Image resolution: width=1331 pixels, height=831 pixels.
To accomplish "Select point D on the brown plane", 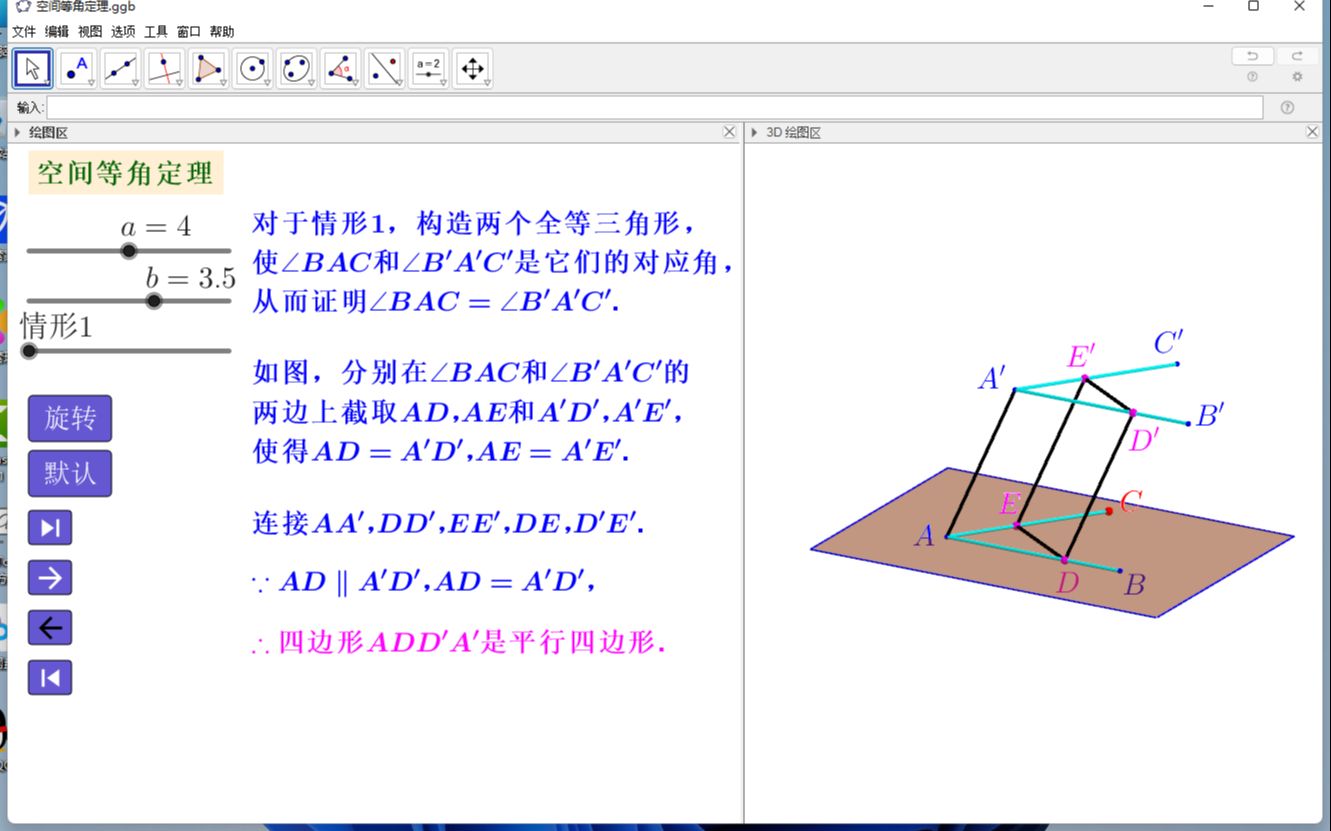I will tap(1064, 559).
